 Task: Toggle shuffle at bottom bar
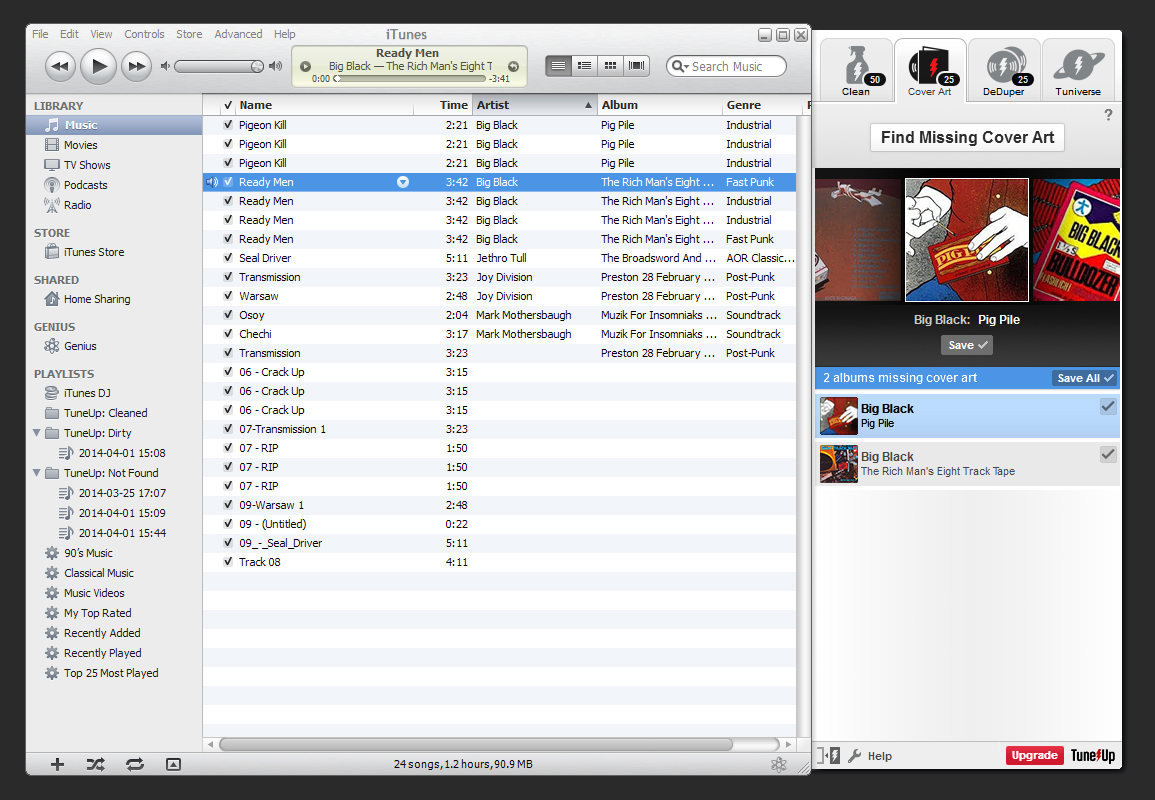(x=95, y=764)
